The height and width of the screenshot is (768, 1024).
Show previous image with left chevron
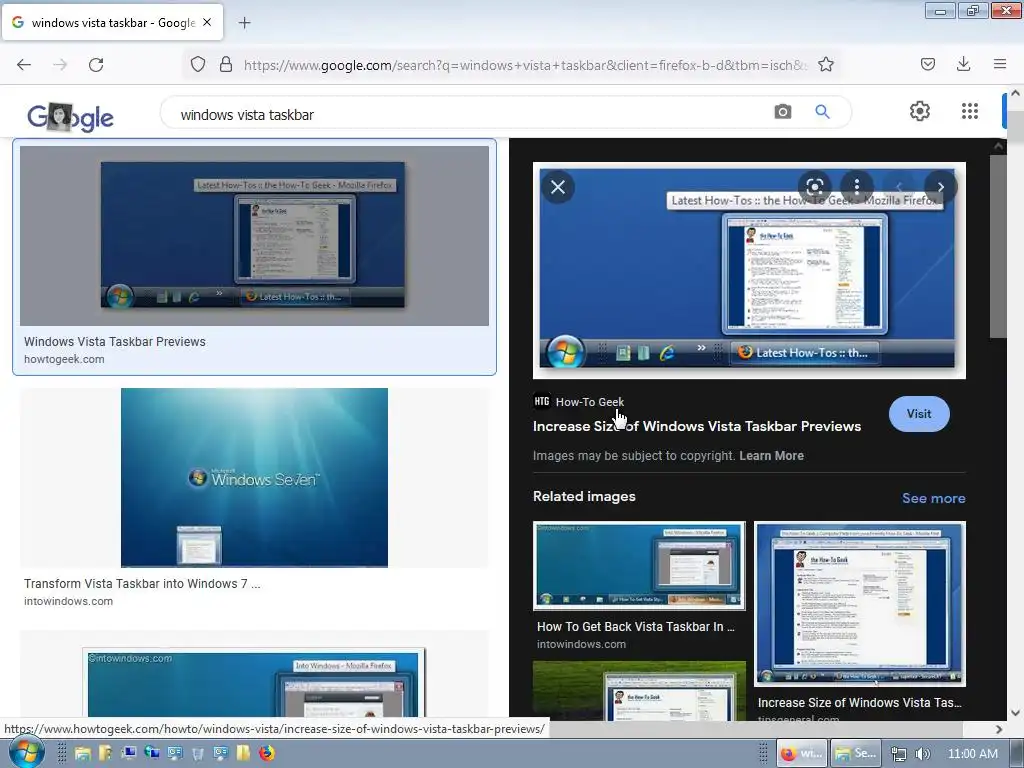899,187
